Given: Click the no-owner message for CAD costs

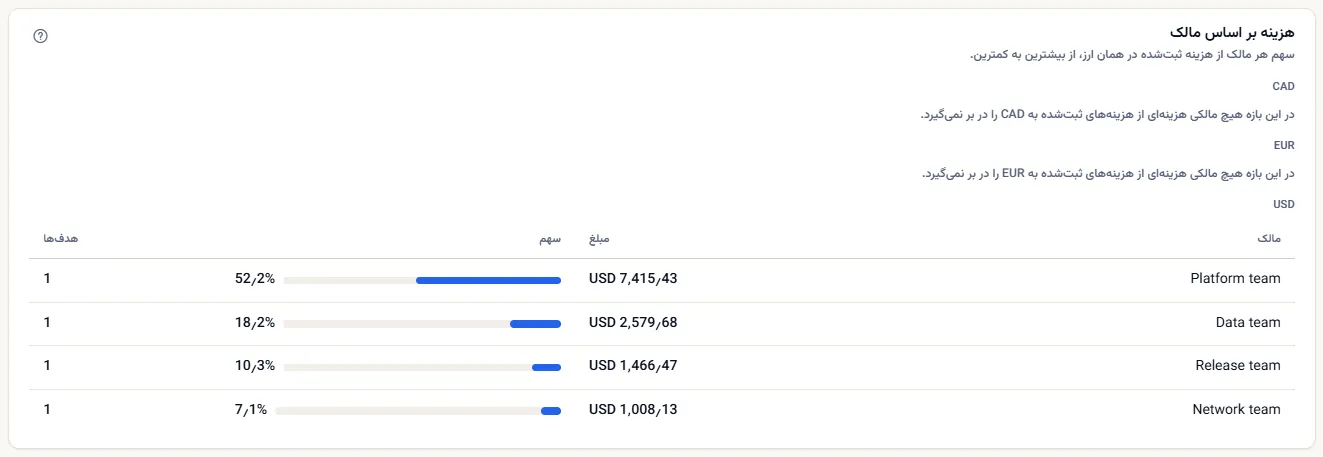Looking at the screenshot, I should point(1108,115).
